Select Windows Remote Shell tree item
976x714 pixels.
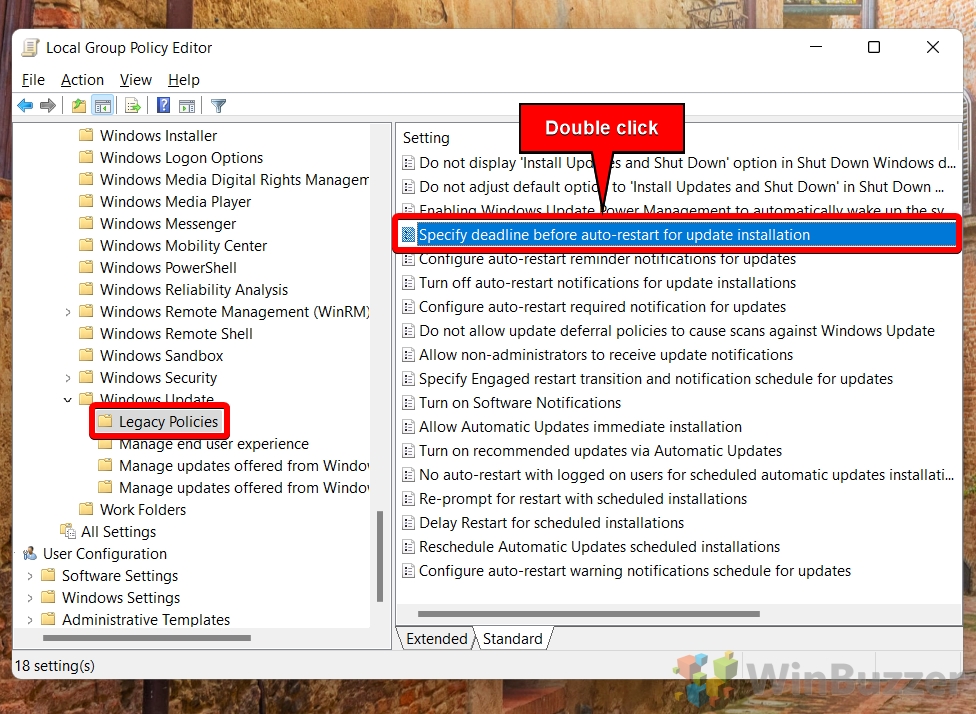[176, 334]
